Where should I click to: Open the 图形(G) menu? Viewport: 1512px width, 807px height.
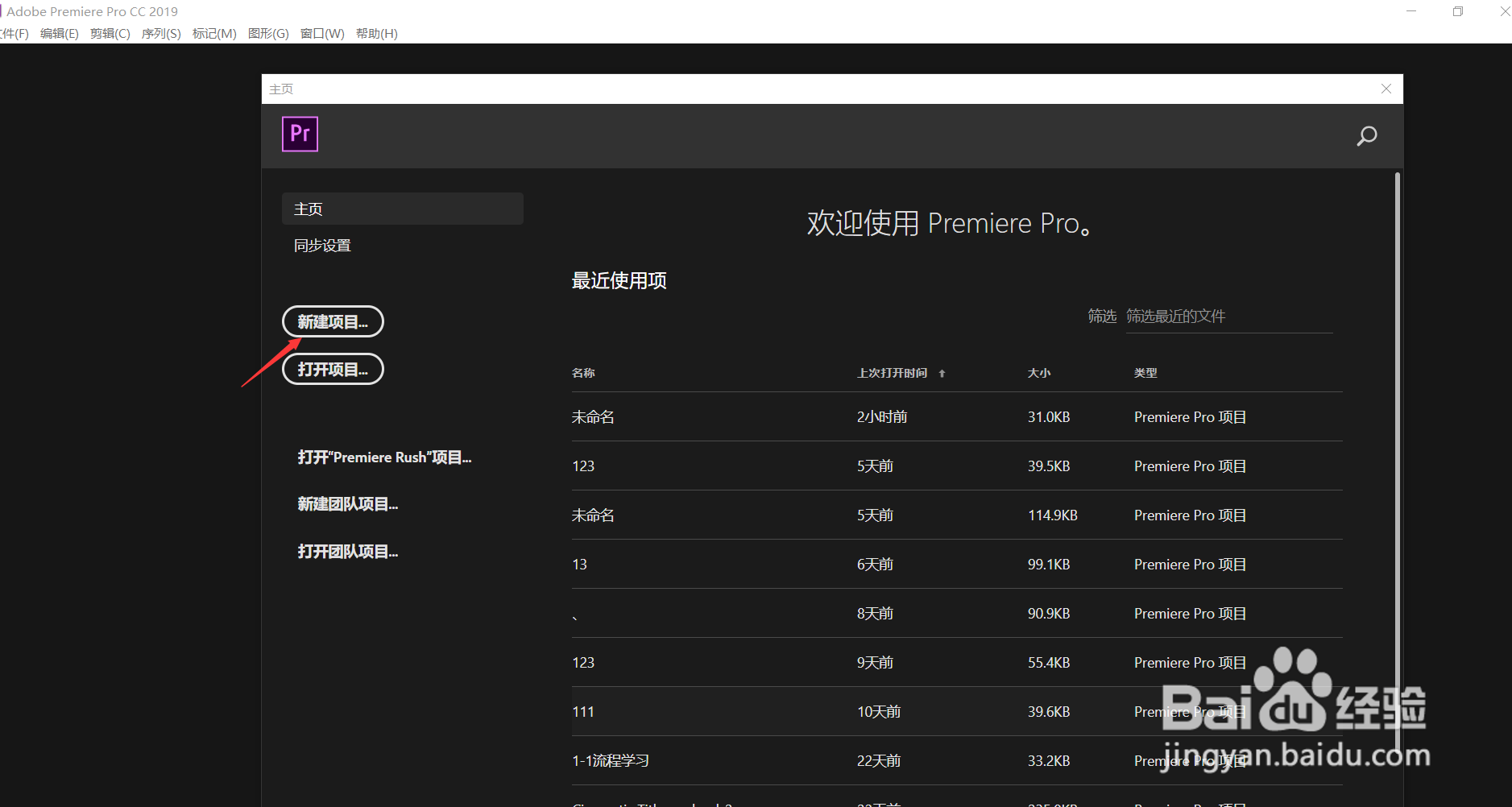coord(268,33)
